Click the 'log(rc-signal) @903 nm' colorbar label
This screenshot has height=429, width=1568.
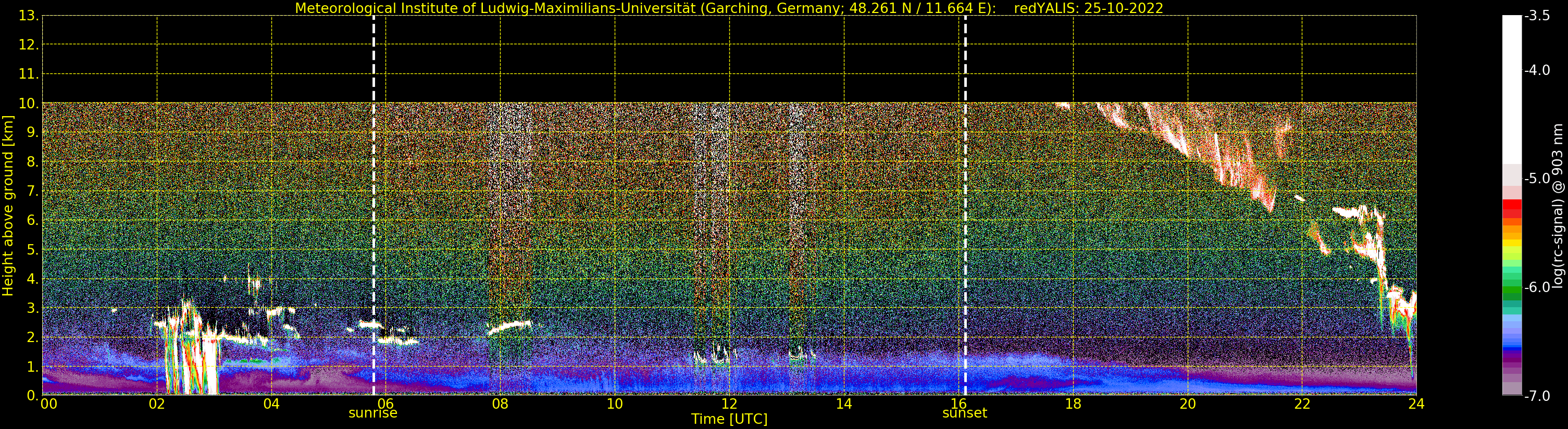[1557, 206]
